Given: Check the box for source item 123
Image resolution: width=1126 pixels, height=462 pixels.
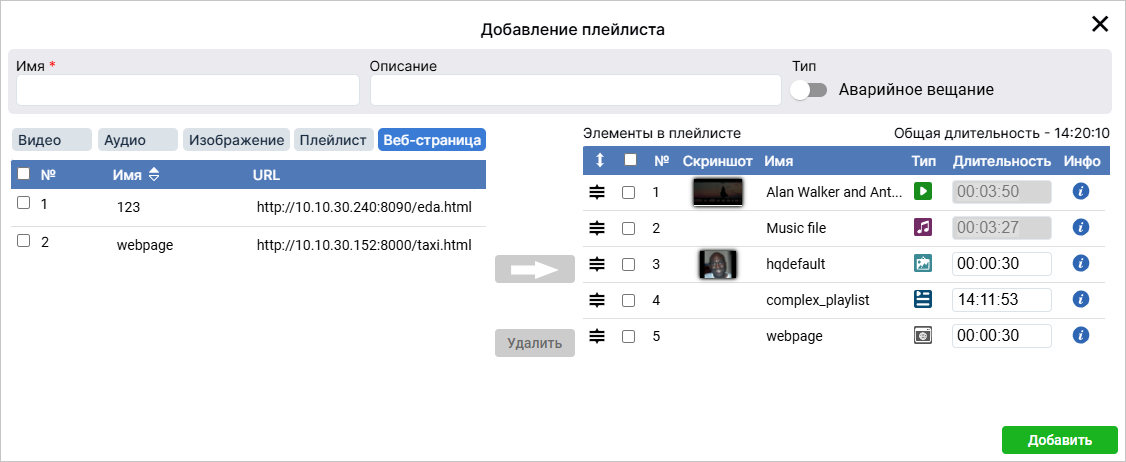Looking at the screenshot, I should point(24,203).
